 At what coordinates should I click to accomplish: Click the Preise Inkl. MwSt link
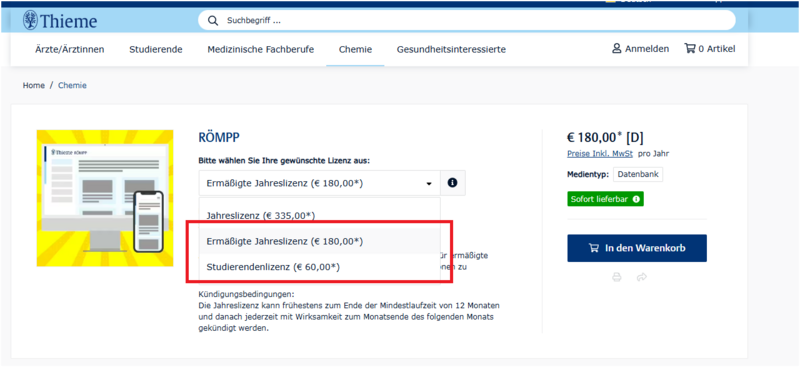tap(600, 154)
